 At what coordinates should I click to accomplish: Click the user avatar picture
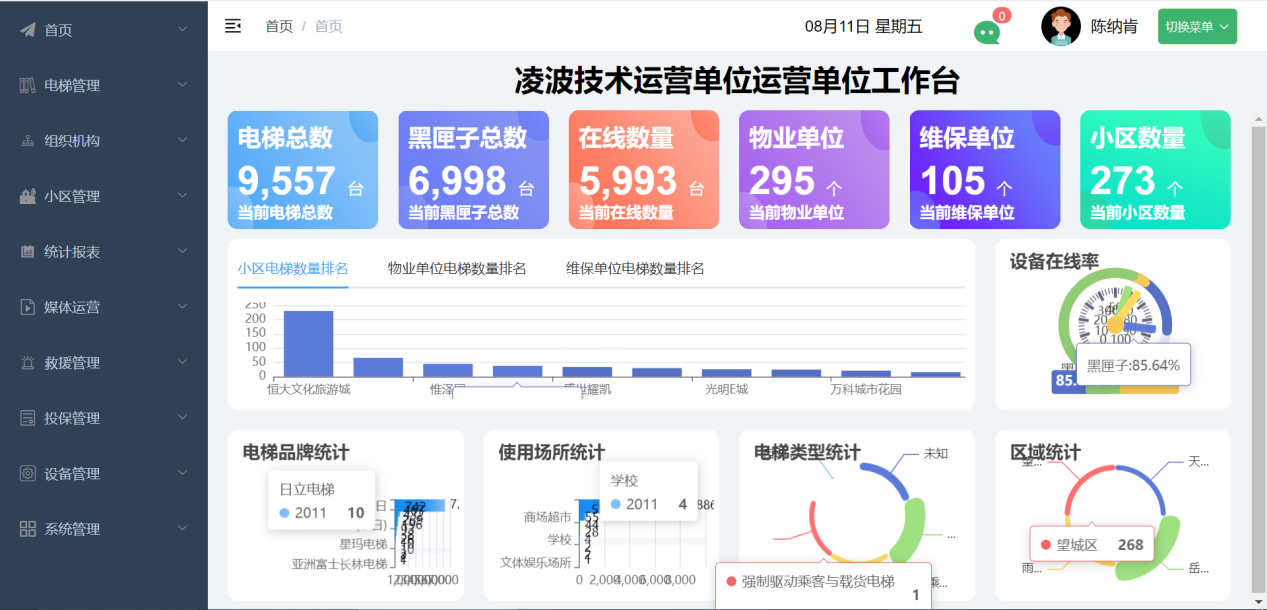tap(1061, 26)
